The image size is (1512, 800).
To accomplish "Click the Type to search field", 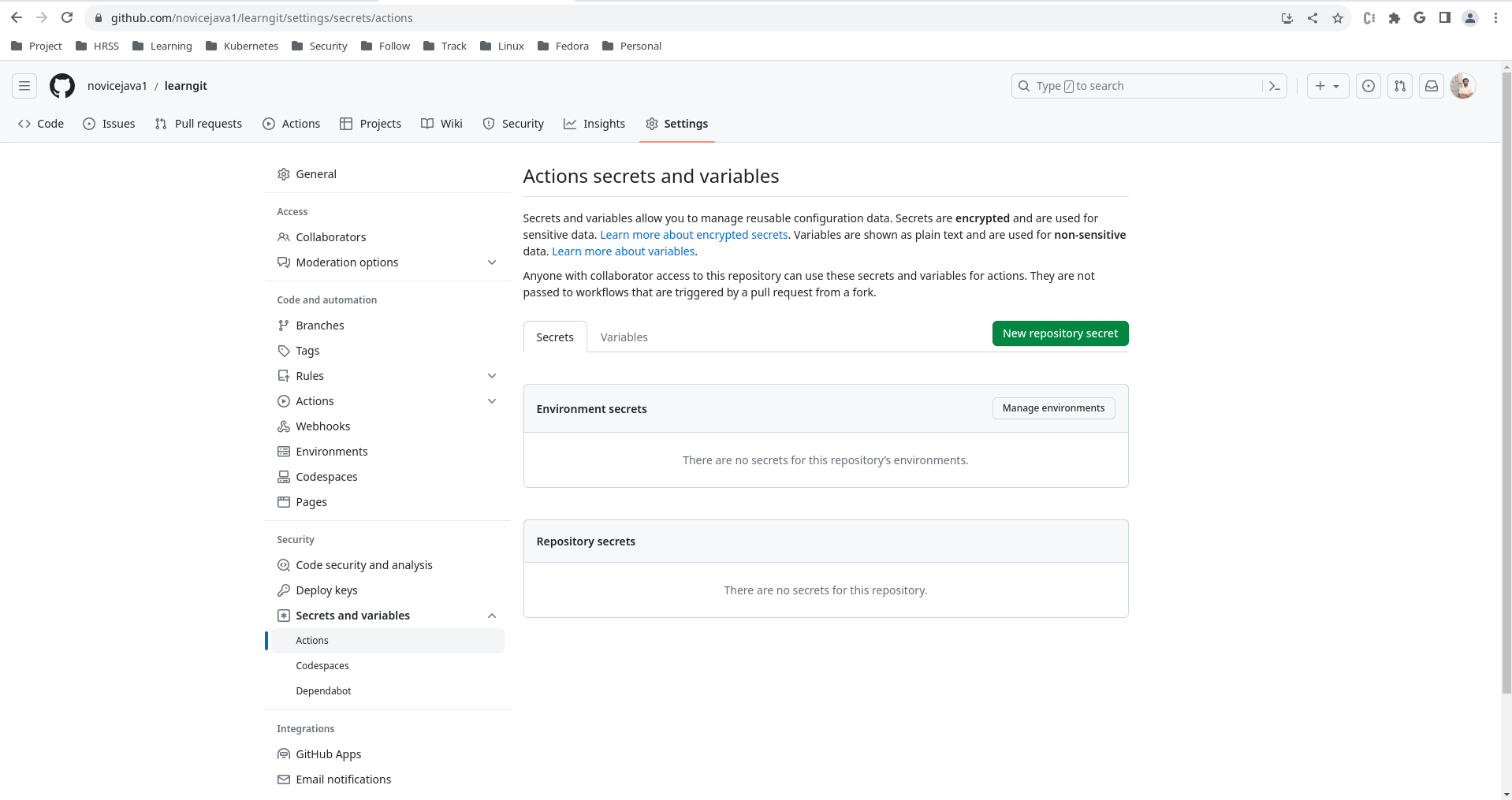I will tap(1139, 86).
